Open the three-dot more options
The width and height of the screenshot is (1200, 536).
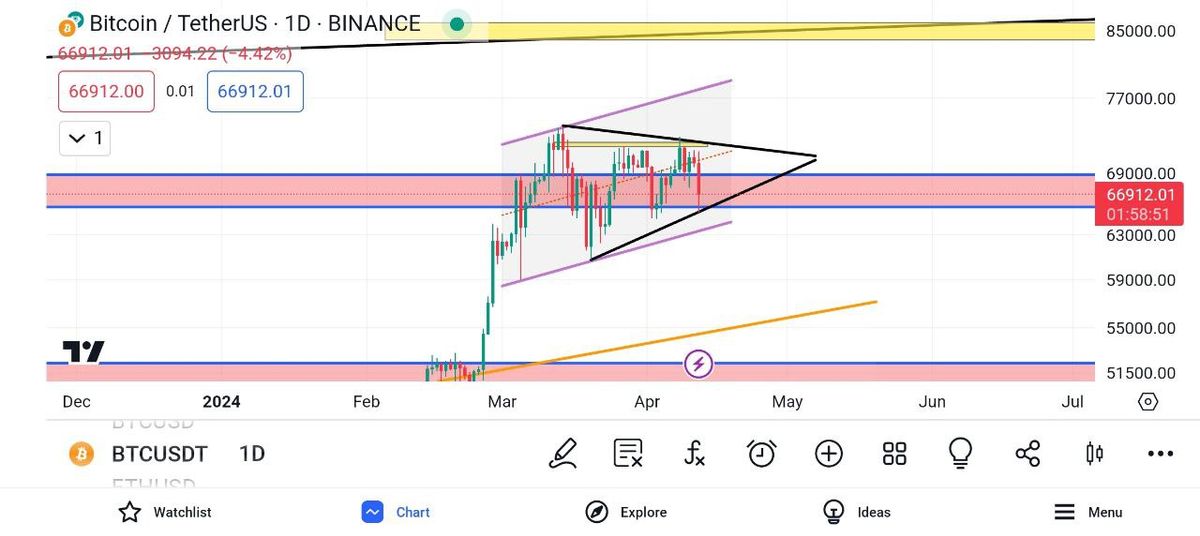1160,453
